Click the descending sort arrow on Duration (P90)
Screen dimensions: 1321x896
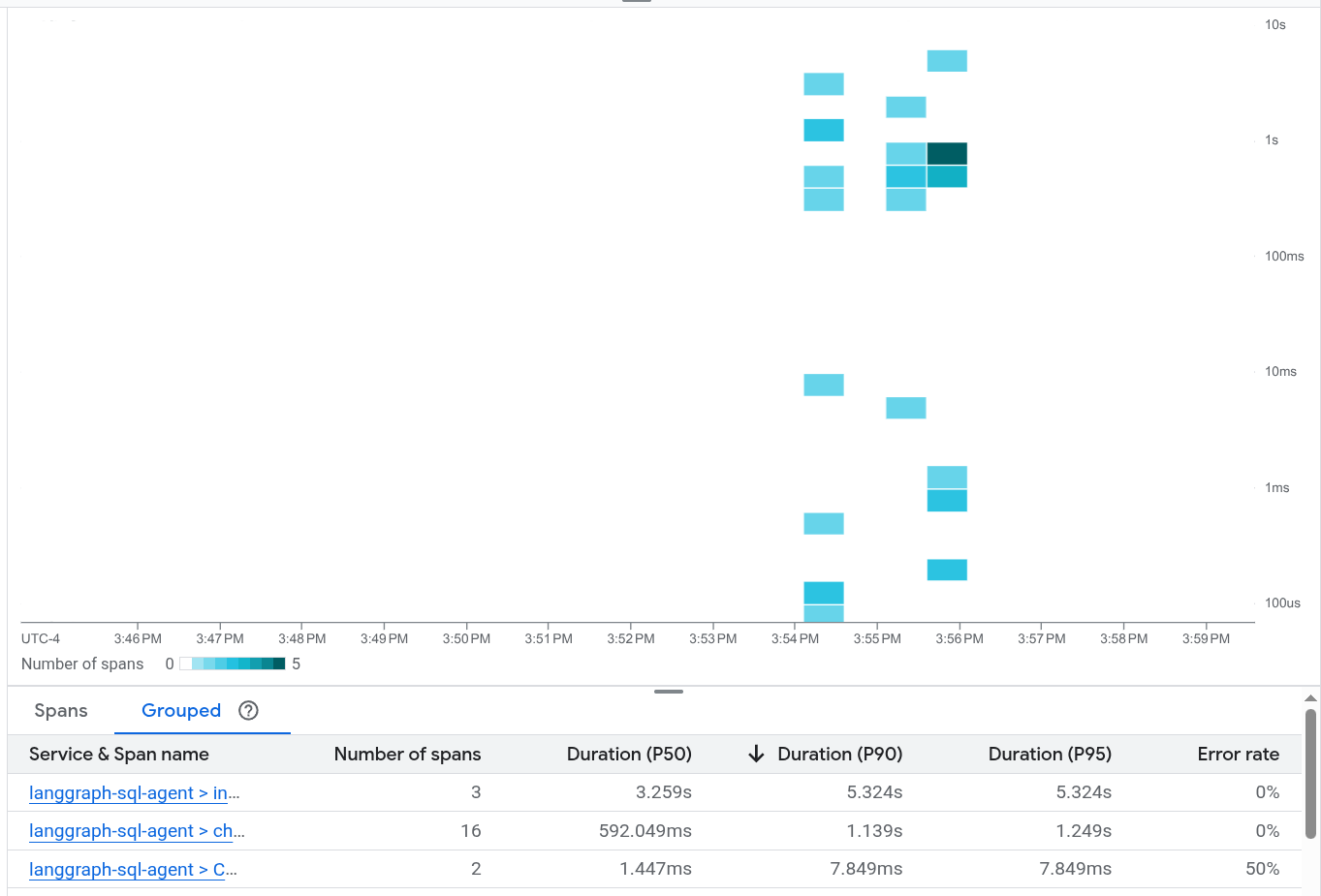(x=757, y=755)
